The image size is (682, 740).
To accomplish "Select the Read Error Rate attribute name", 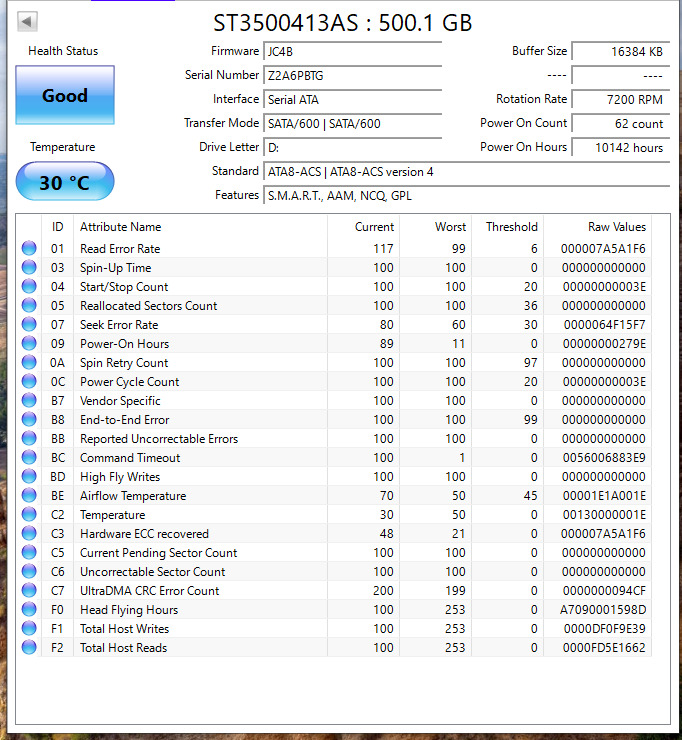I will (120, 249).
